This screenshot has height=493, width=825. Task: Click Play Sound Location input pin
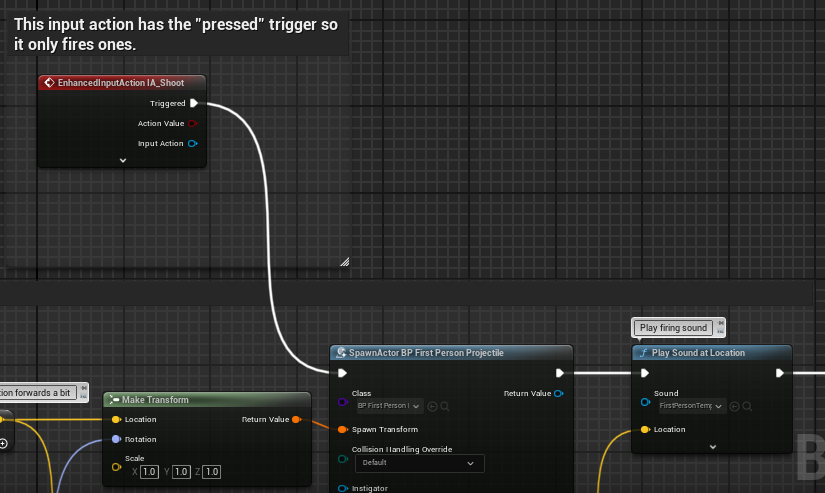tap(645, 430)
